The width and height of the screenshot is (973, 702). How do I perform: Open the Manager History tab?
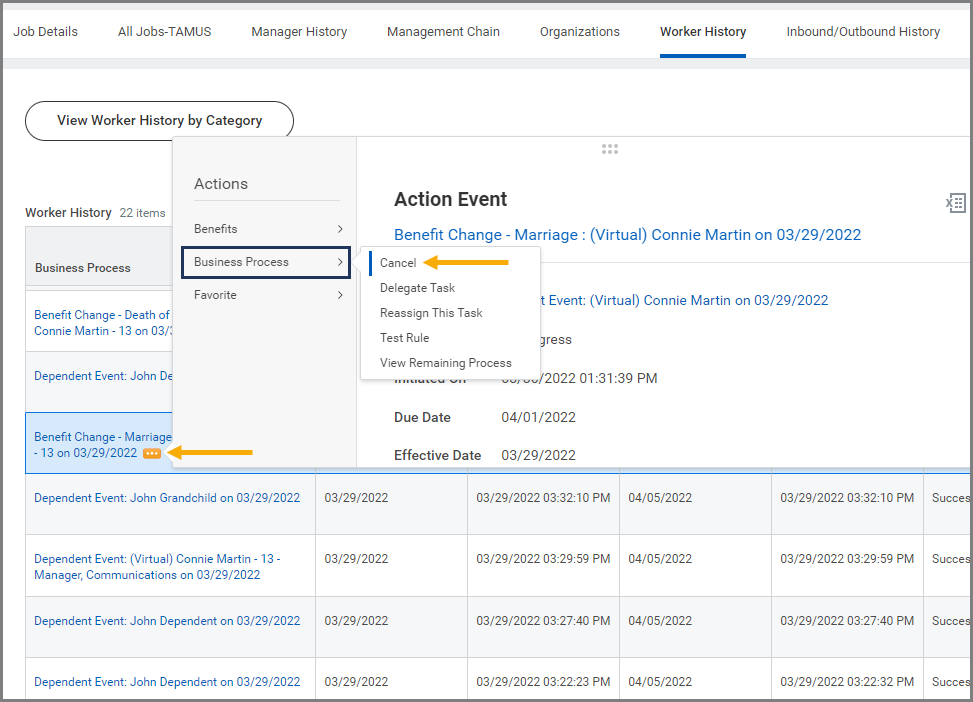click(299, 32)
